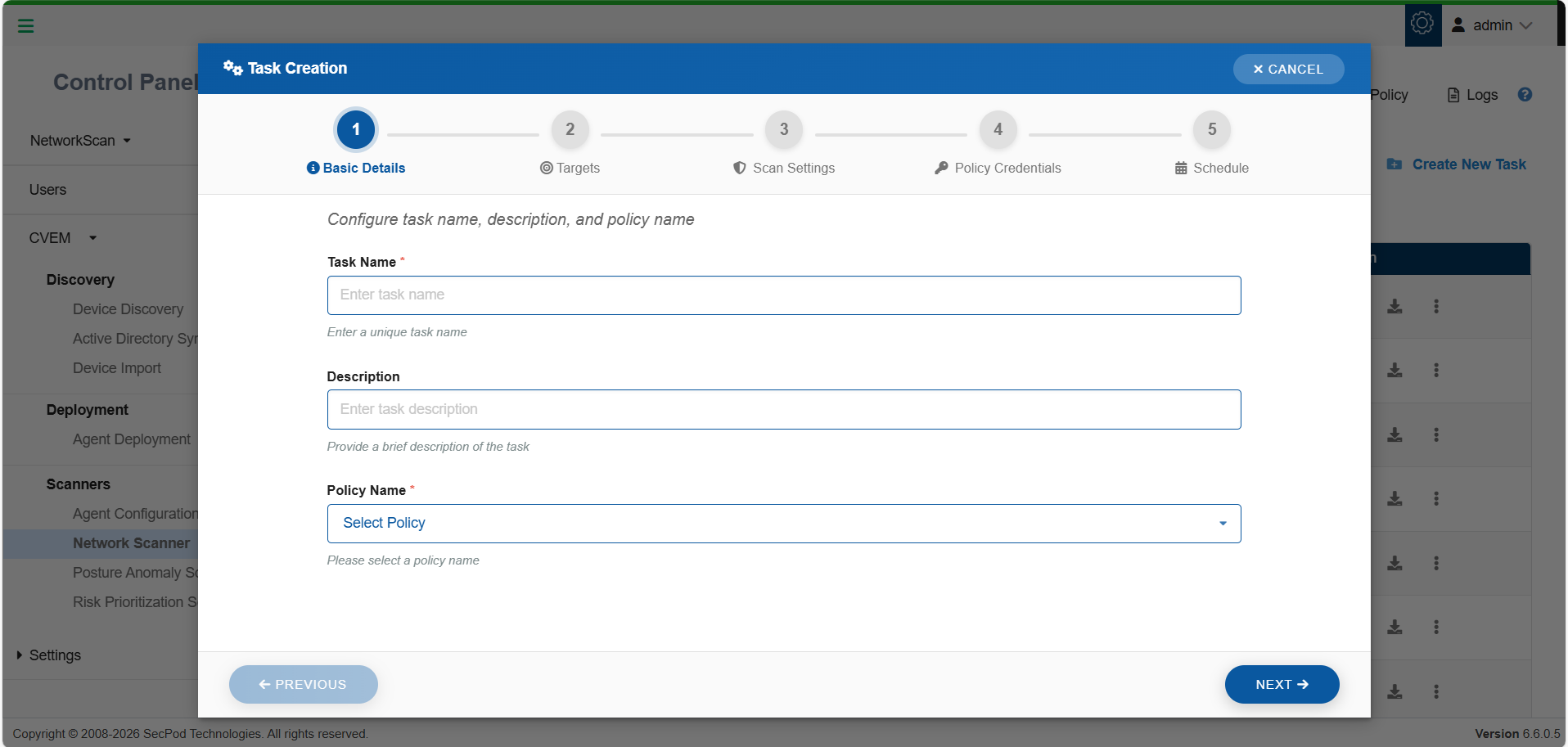1568x747 pixels.
Task: Click the help question mark icon
Action: pos(1525,95)
